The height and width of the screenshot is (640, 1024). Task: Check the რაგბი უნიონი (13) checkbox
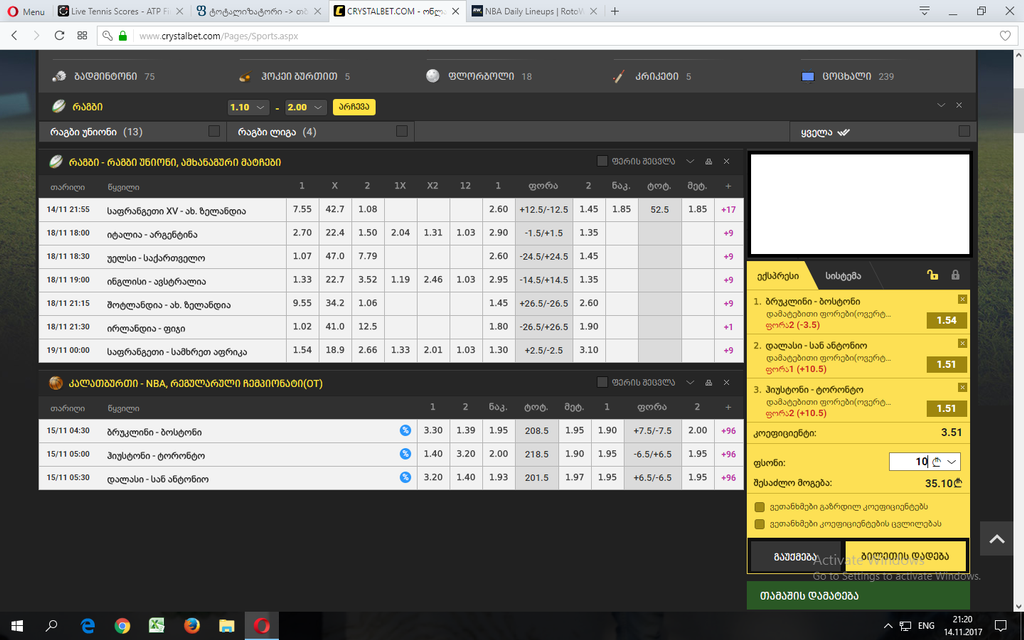point(214,131)
